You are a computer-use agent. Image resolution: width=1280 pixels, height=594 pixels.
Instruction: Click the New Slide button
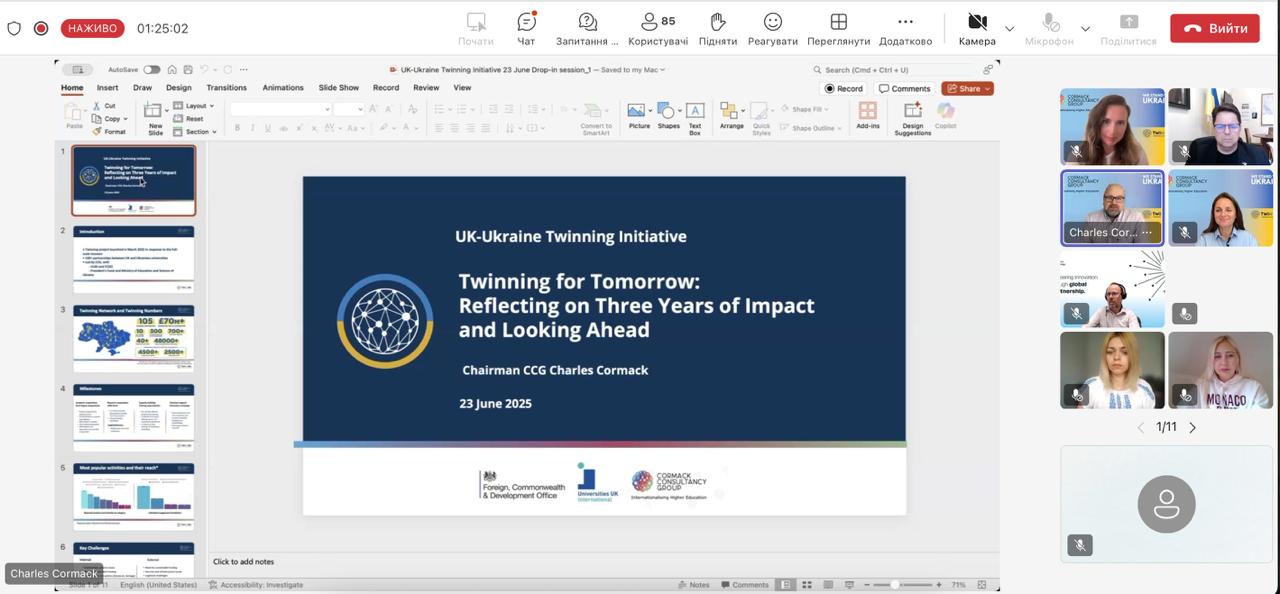[x=154, y=118]
